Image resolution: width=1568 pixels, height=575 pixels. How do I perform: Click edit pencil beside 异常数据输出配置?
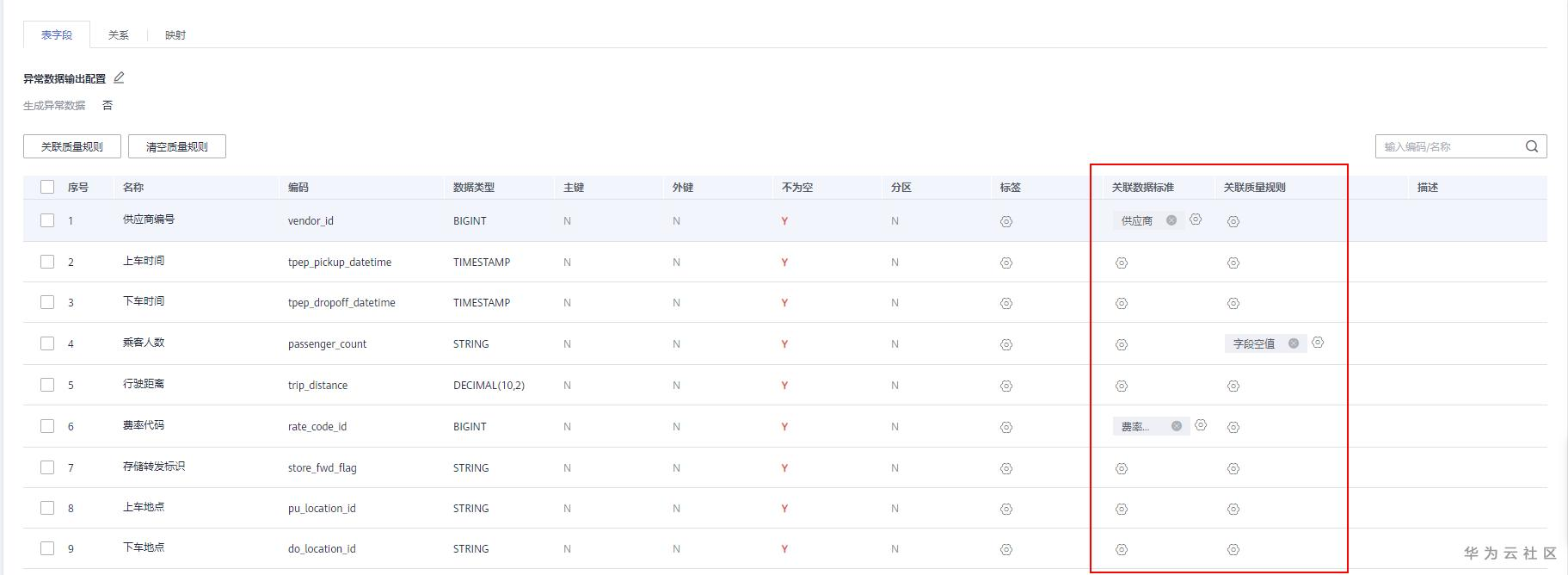(119, 77)
